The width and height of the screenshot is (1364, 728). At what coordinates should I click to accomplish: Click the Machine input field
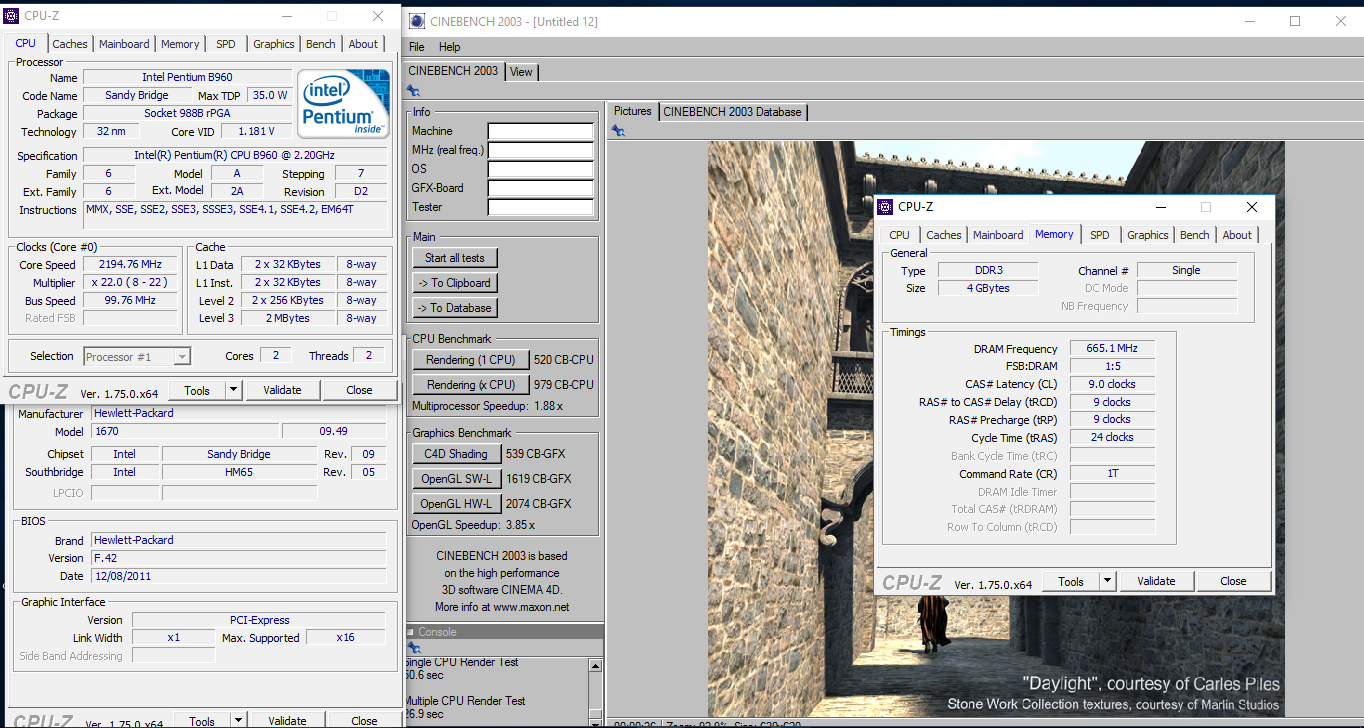pyautogui.click(x=540, y=131)
